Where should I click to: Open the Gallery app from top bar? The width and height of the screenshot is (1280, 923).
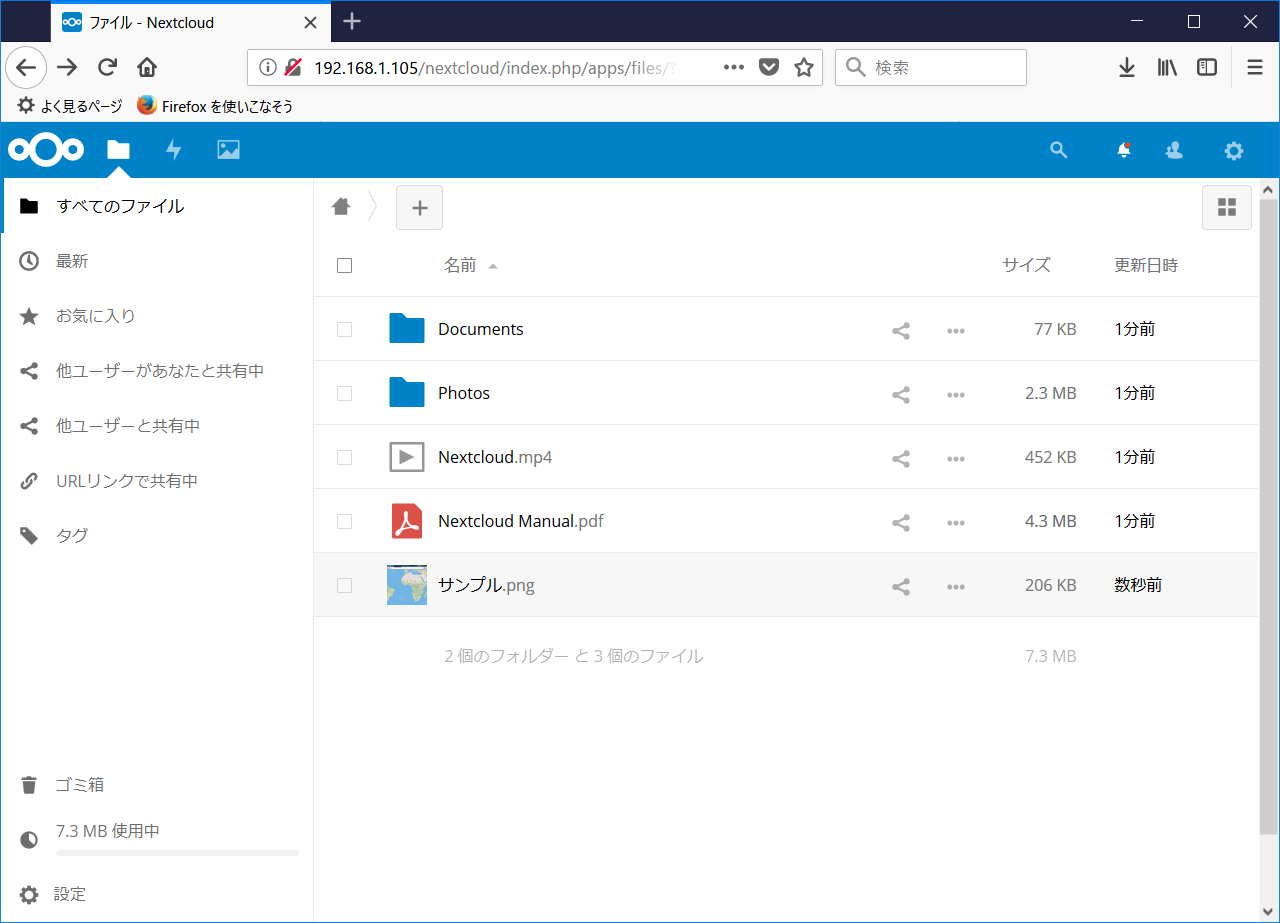228,149
